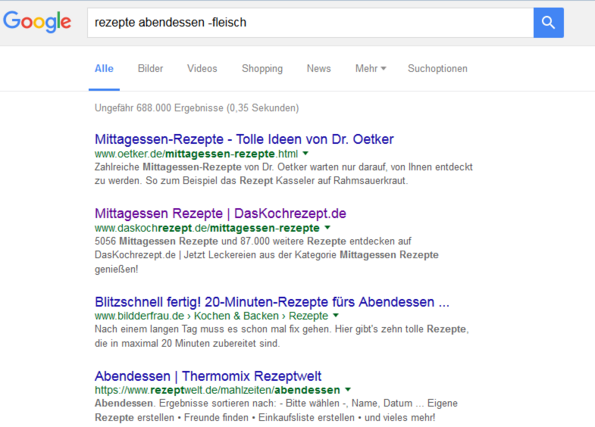Viewport: 595px width, 427px height.
Task: Switch to the Bilder tab
Action: pos(150,69)
